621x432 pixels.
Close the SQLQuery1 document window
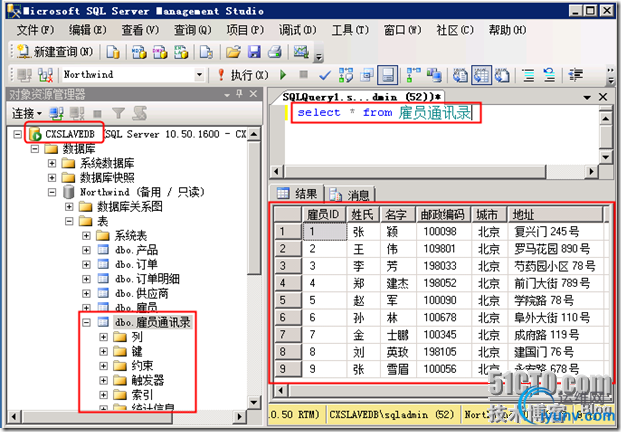[x=603, y=97]
